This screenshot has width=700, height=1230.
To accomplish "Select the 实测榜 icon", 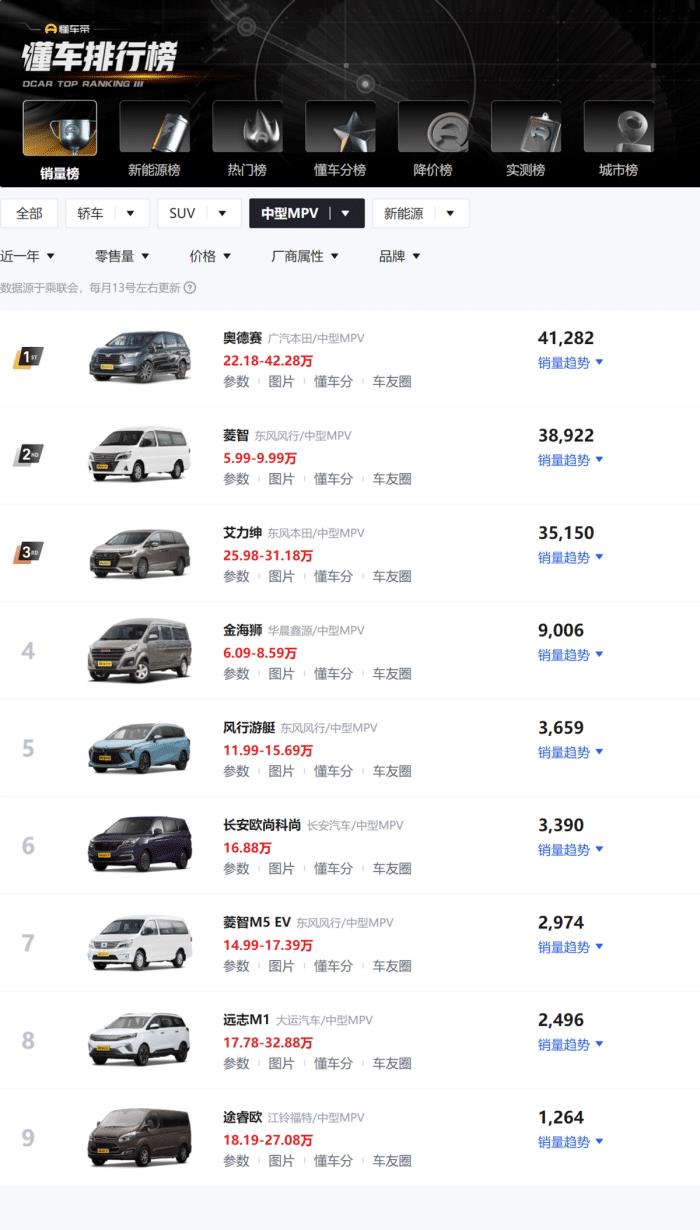I will coord(526,127).
